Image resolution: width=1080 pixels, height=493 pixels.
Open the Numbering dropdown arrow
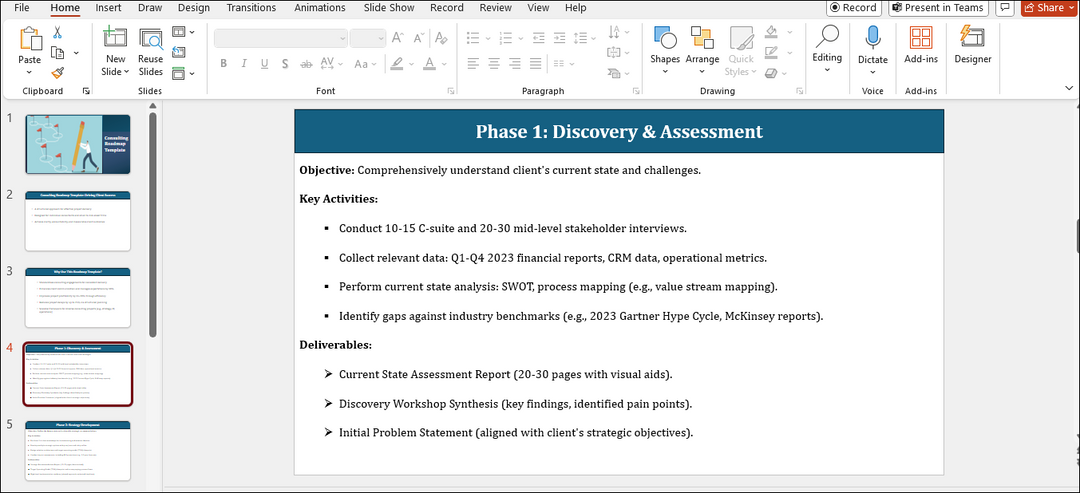(x=522, y=37)
